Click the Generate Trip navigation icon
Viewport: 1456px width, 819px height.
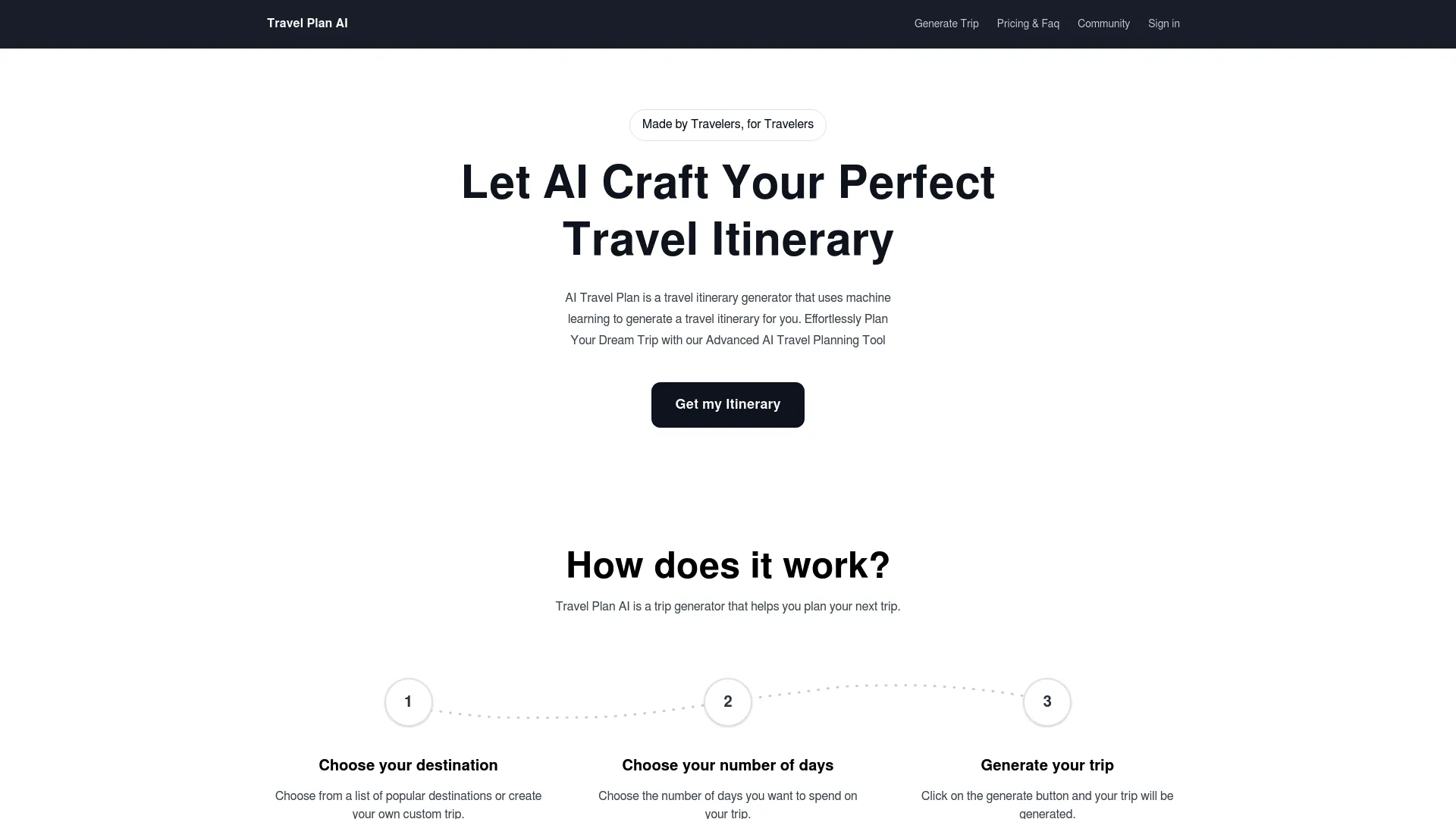click(x=946, y=23)
